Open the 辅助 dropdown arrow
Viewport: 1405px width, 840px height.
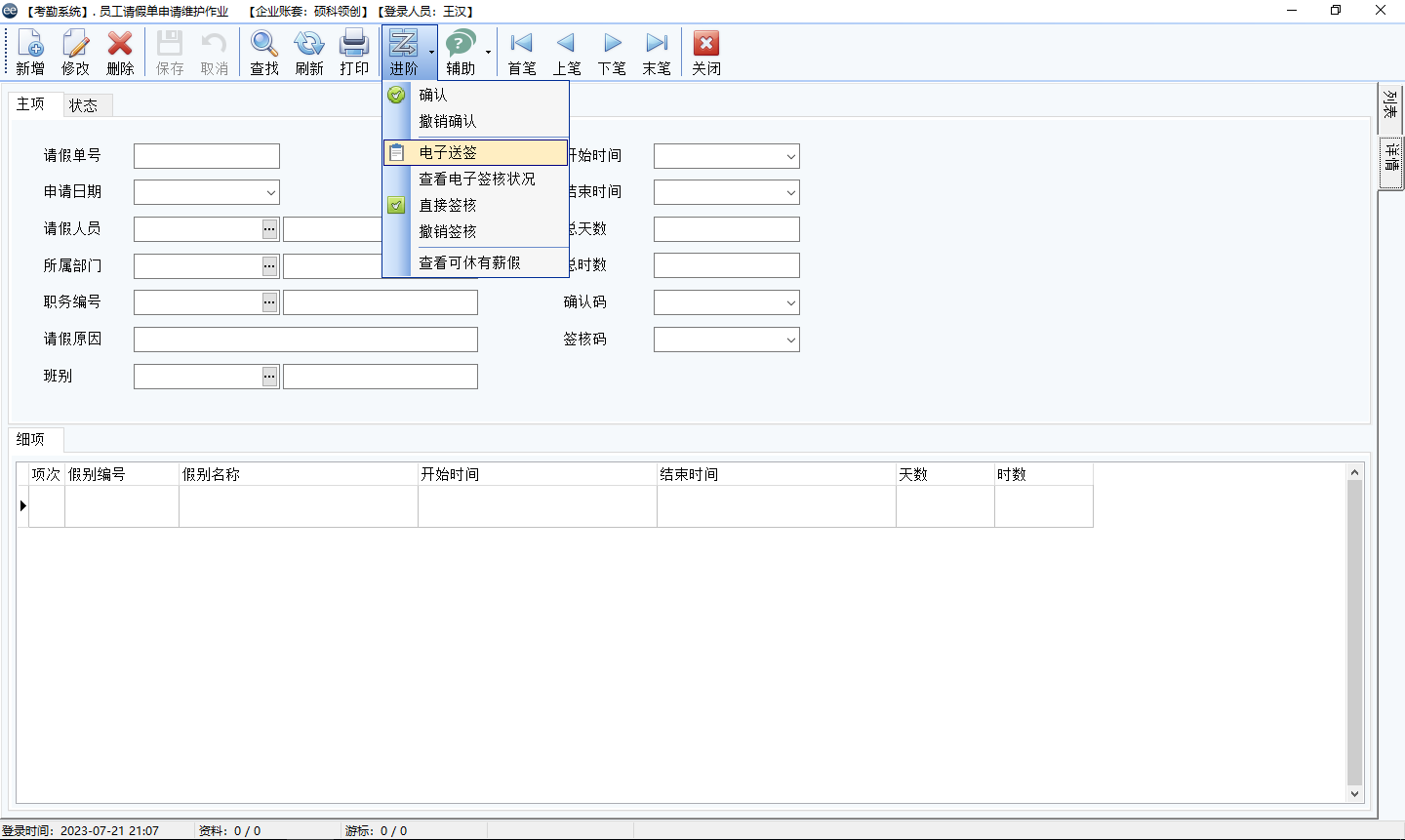[x=488, y=53]
